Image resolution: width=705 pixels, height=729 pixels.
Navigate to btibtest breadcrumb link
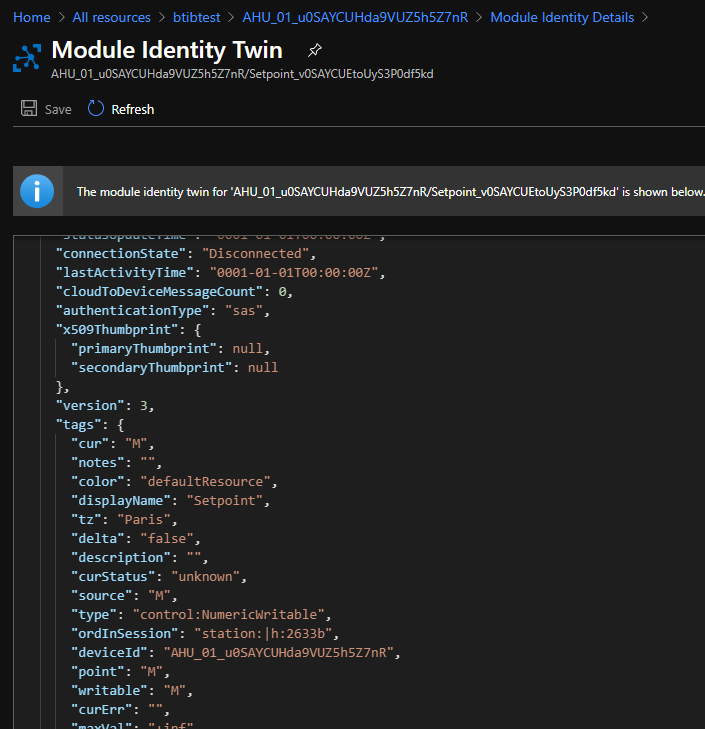[196, 17]
